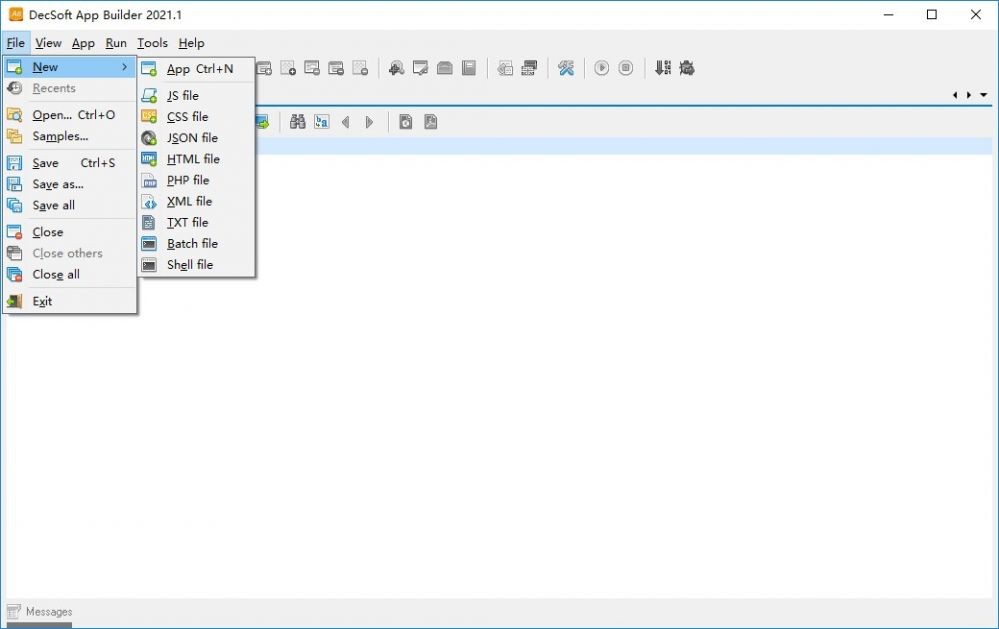Click the DecSoft App Builder title bar logo
999x629 pixels.
(x=16, y=14)
